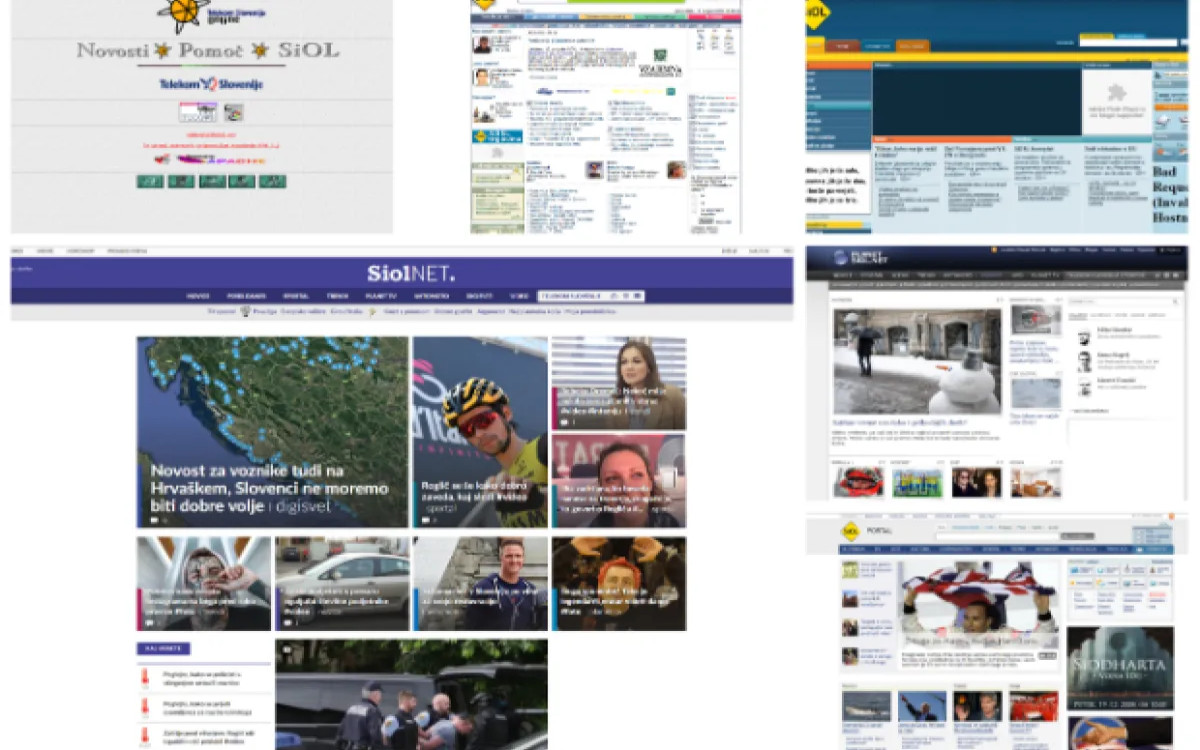Click the comment icon on Croatia drivers article
Viewport: 1200px width, 750px height.
tap(155, 520)
